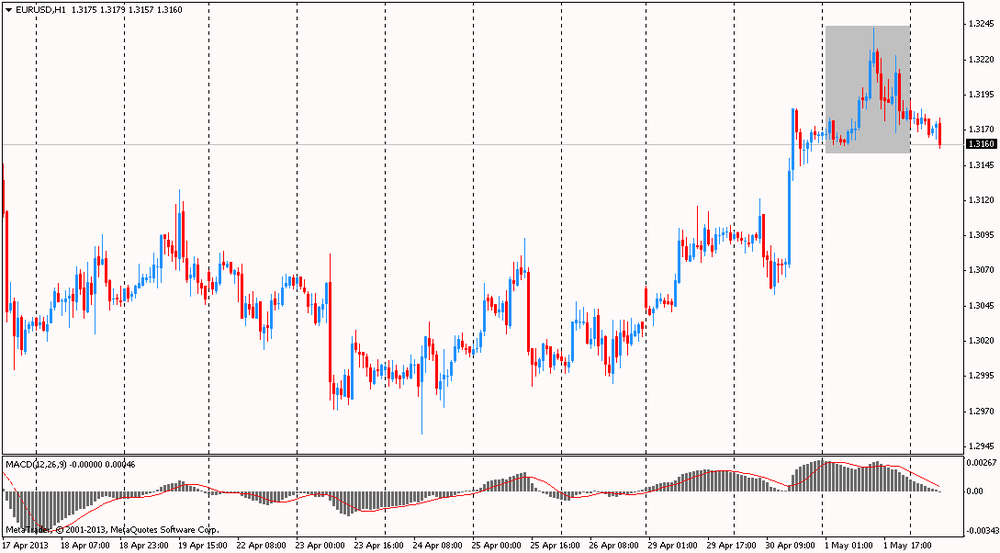This screenshot has height=553, width=1000.
Task: Click the last red candle at chart's right edge
Action: 939,133
